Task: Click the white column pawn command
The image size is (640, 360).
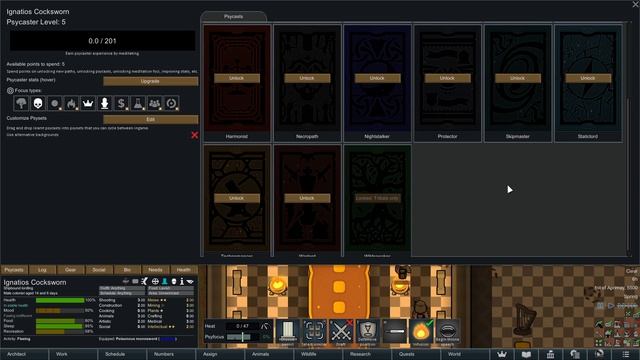Action: [288, 331]
